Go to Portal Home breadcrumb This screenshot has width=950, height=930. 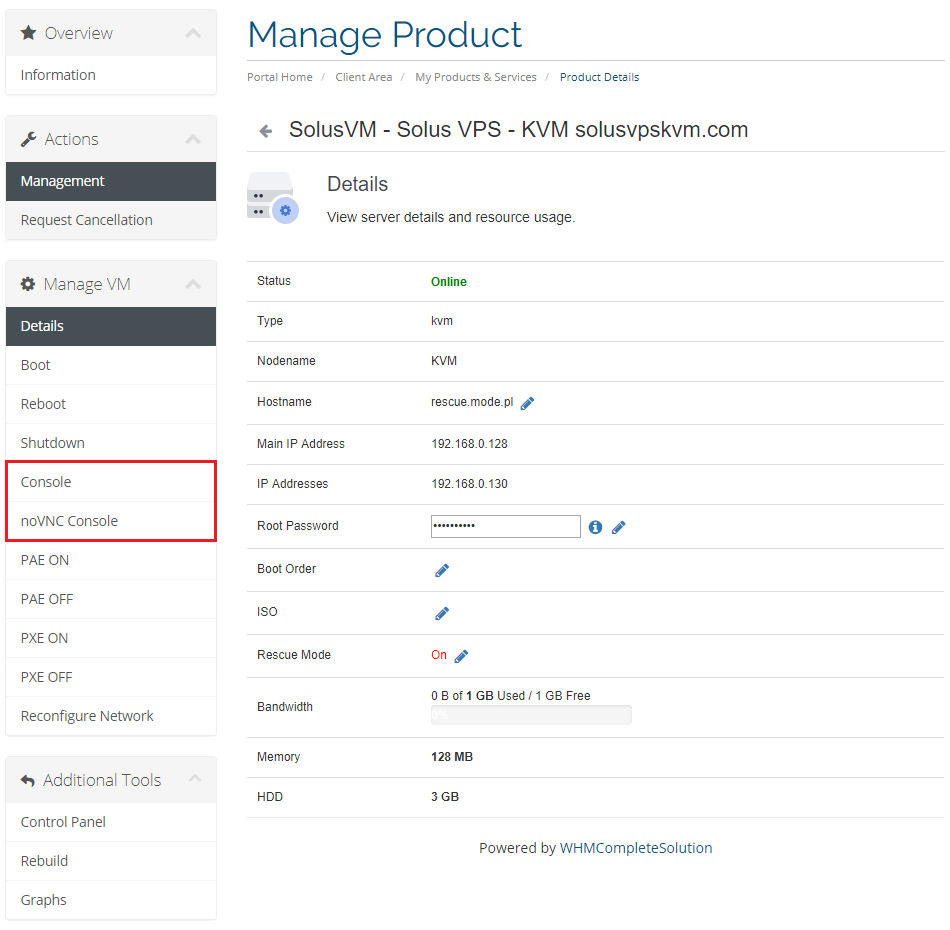point(280,77)
